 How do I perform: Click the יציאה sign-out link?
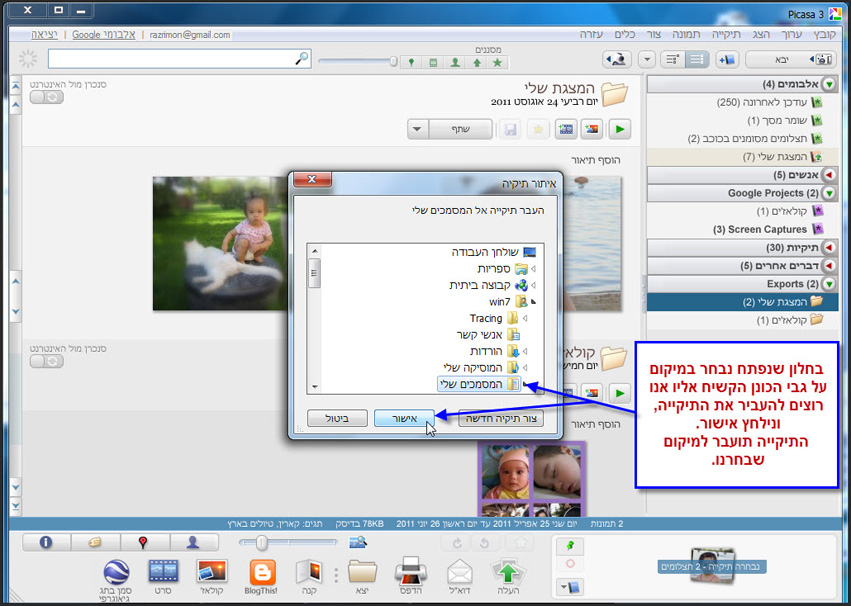[44, 35]
